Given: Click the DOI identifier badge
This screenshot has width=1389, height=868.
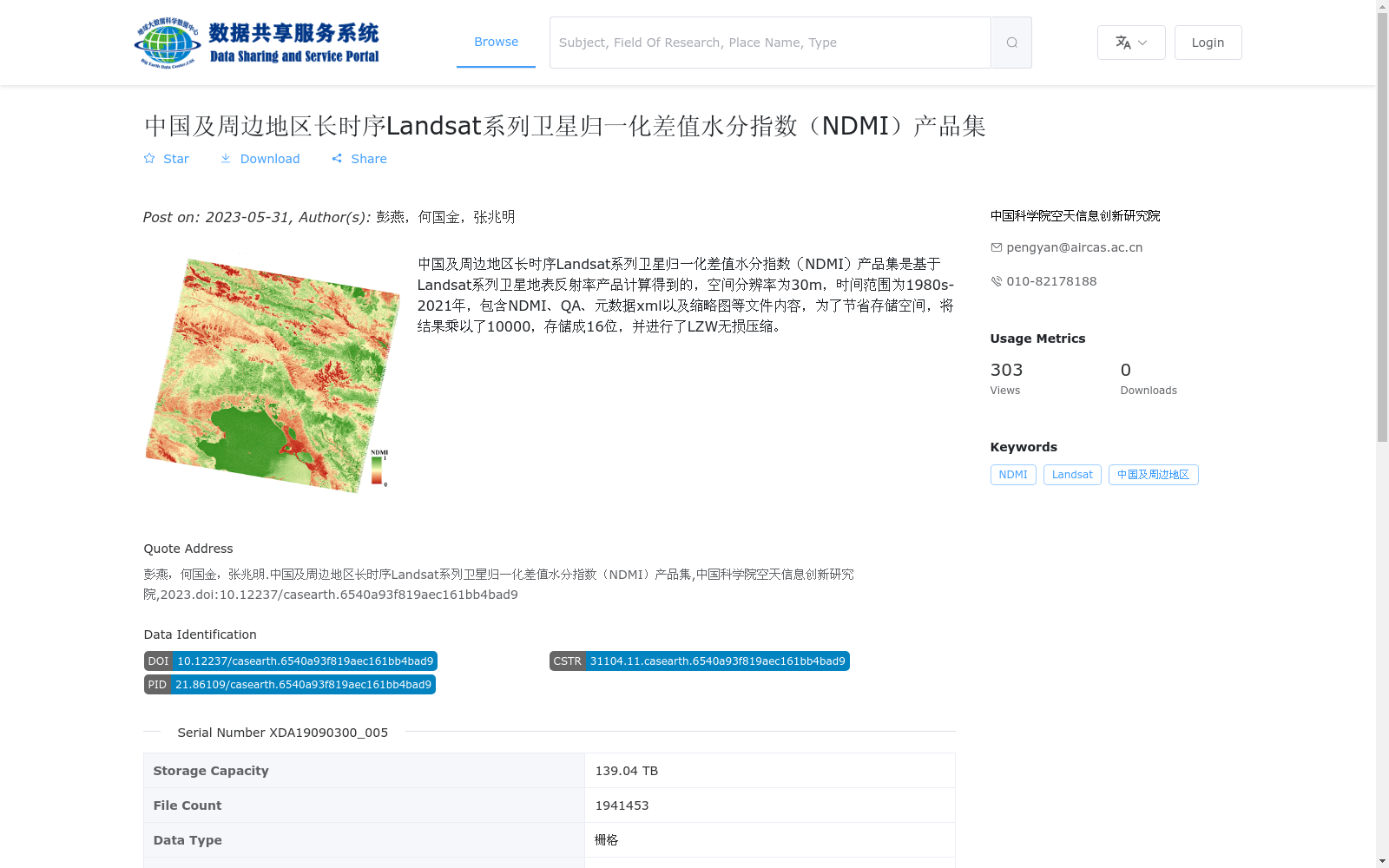Looking at the screenshot, I should (x=290, y=661).
